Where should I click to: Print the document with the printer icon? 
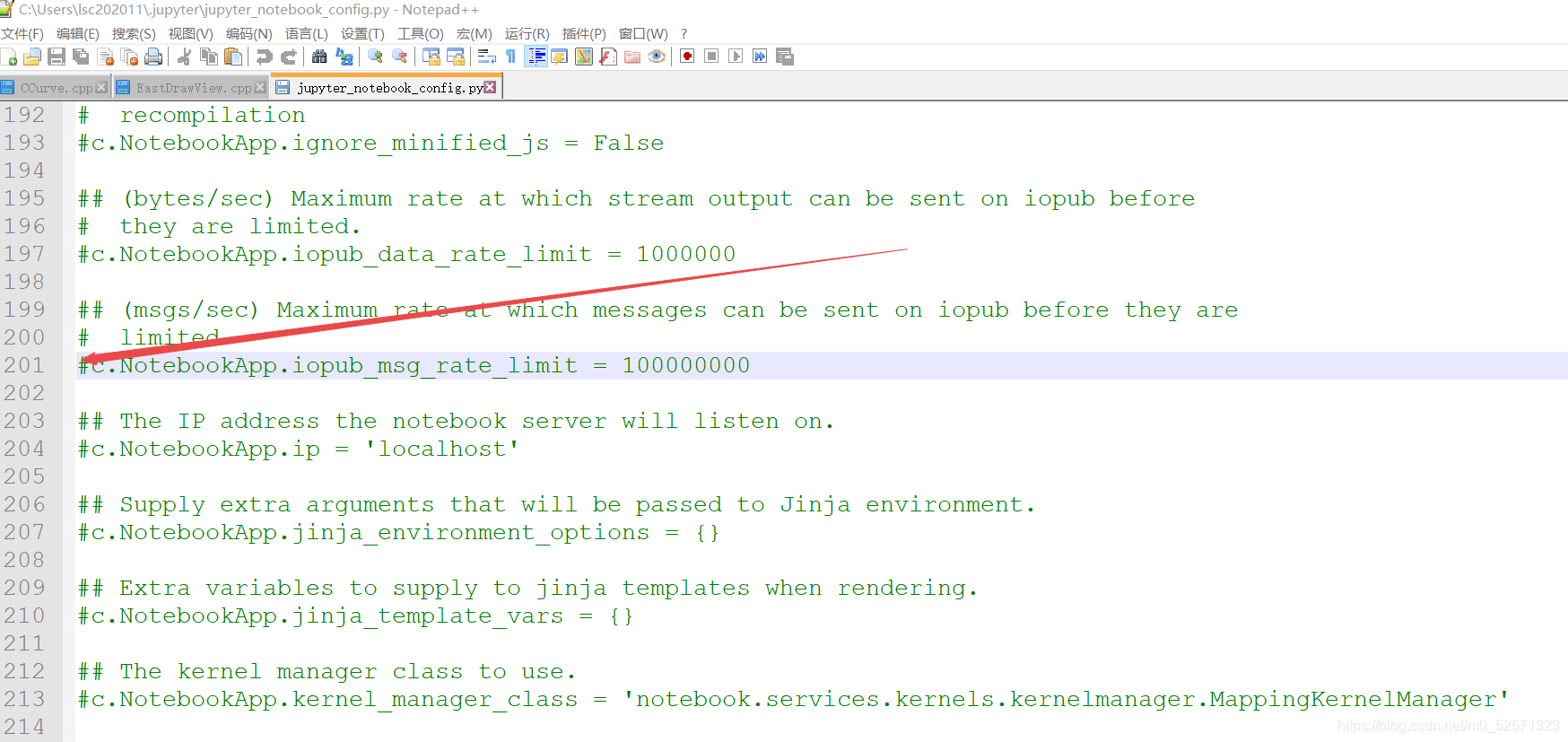pos(153,57)
